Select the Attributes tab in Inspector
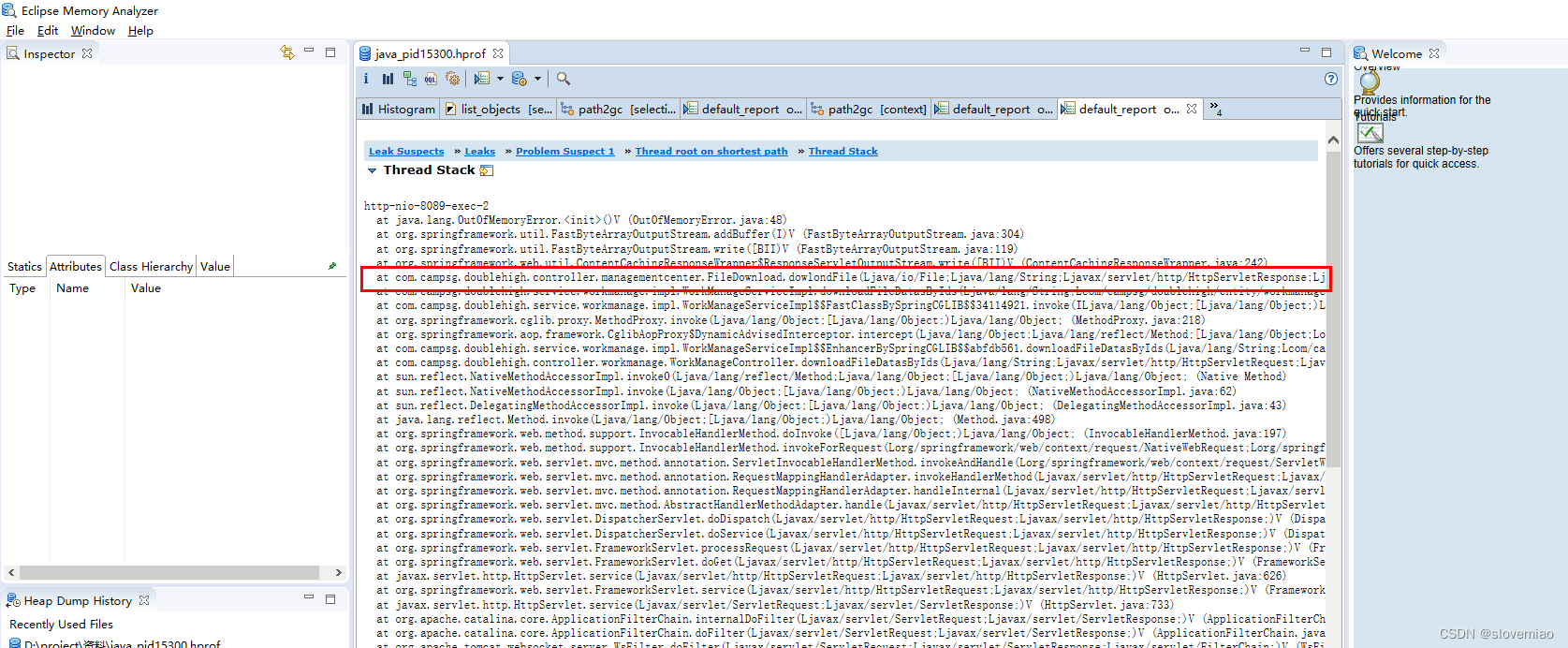The image size is (1568, 648). pos(75,266)
